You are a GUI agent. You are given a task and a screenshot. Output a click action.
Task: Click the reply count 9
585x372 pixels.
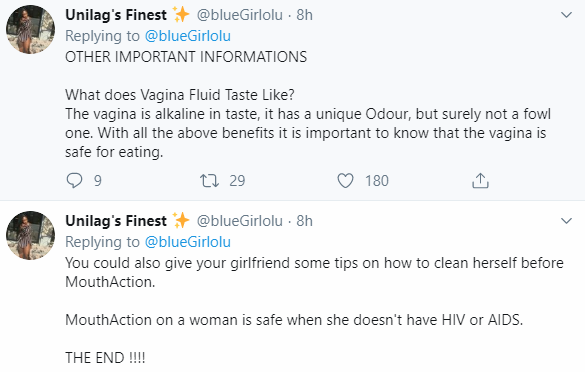tap(98, 181)
